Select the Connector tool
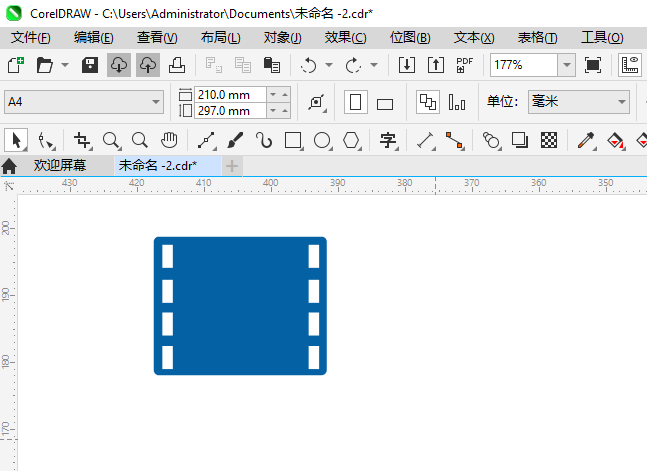647x471 pixels. click(x=454, y=140)
